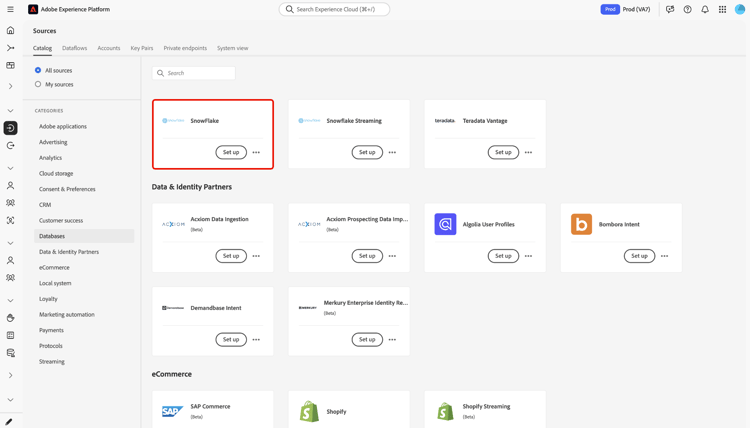Screen dimensions: 750x428
Task: Select the Analytics category
Action: (50, 158)
